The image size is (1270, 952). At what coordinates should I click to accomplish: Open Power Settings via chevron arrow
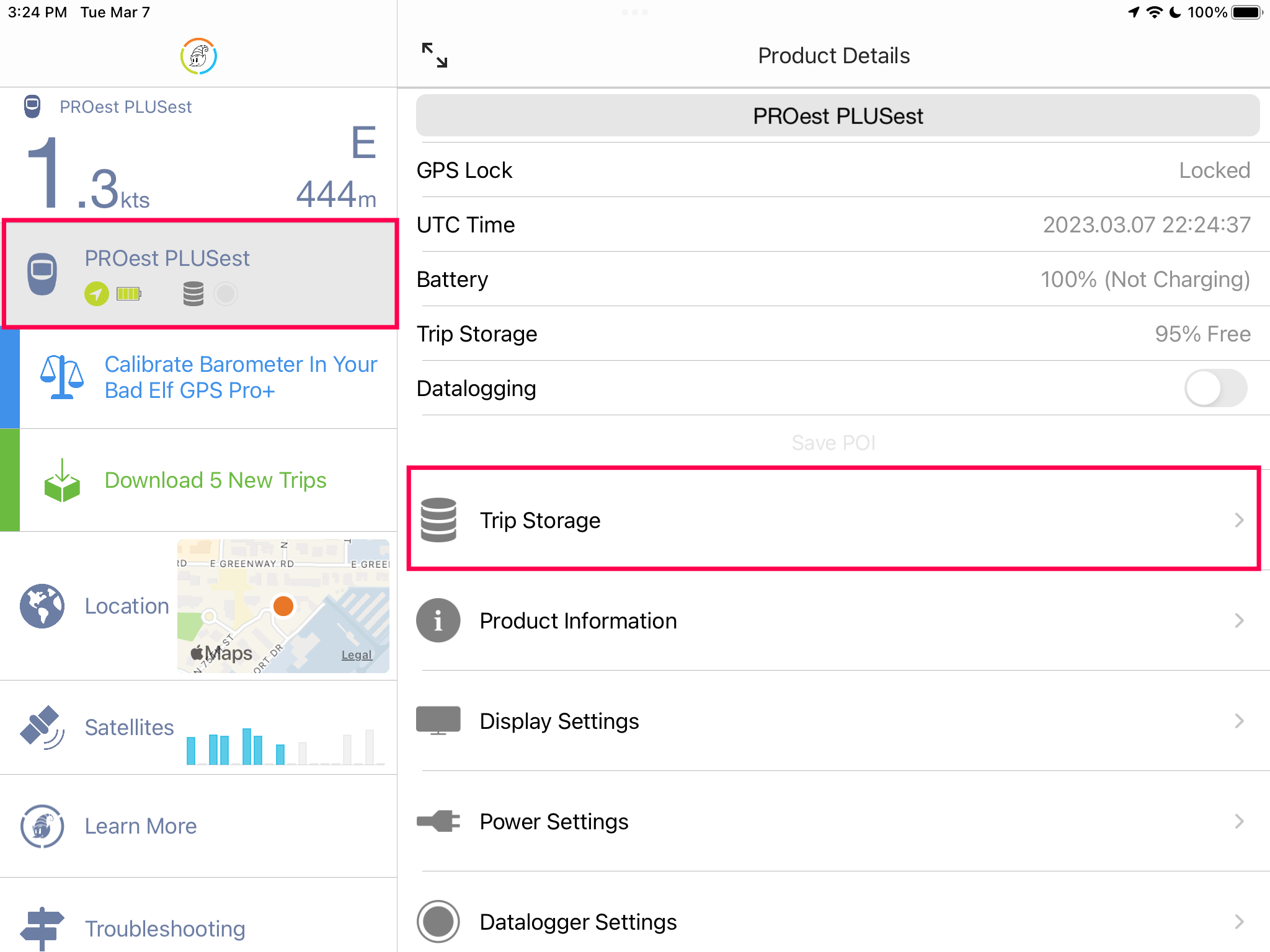point(1238,821)
